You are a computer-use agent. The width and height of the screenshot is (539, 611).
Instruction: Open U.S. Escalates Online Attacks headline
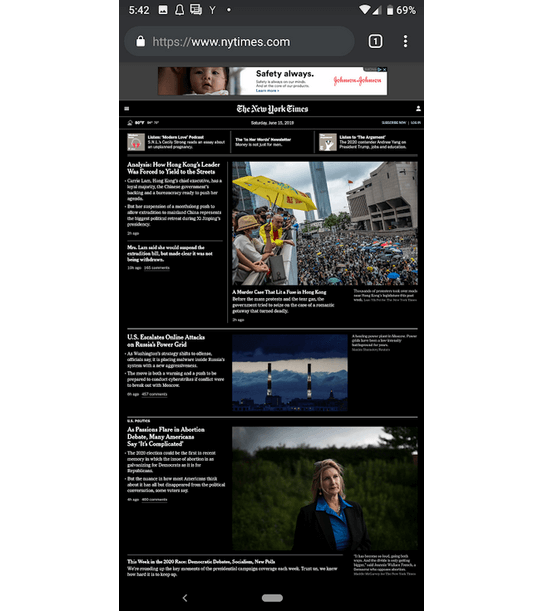pos(166,341)
